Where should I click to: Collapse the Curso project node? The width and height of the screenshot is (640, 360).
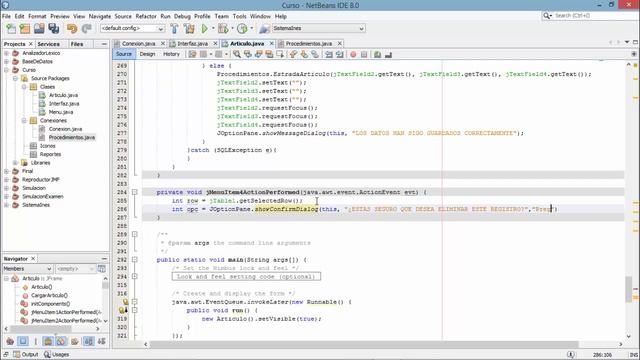7,70
